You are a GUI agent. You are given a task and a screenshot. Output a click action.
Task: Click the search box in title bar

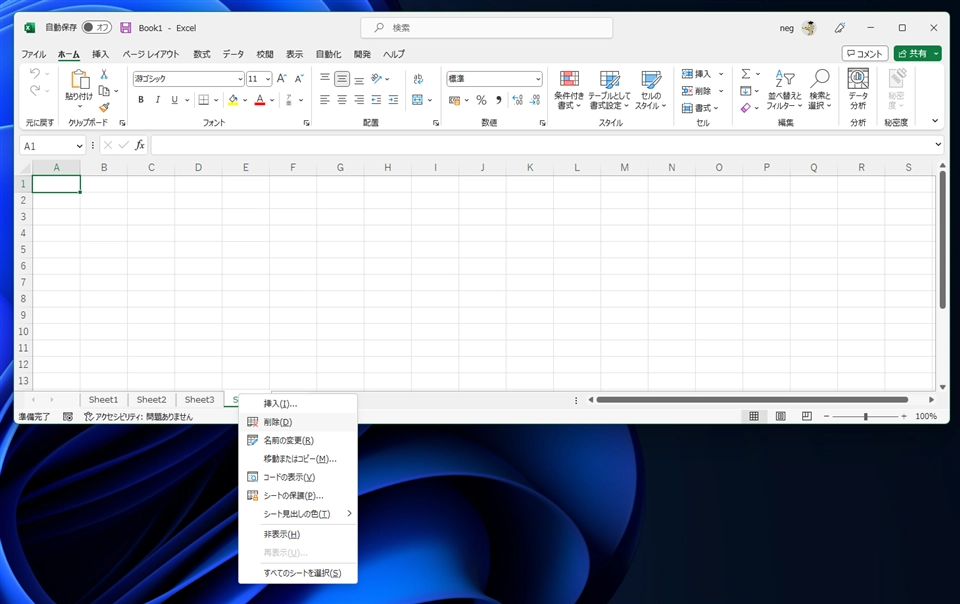coord(486,28)
